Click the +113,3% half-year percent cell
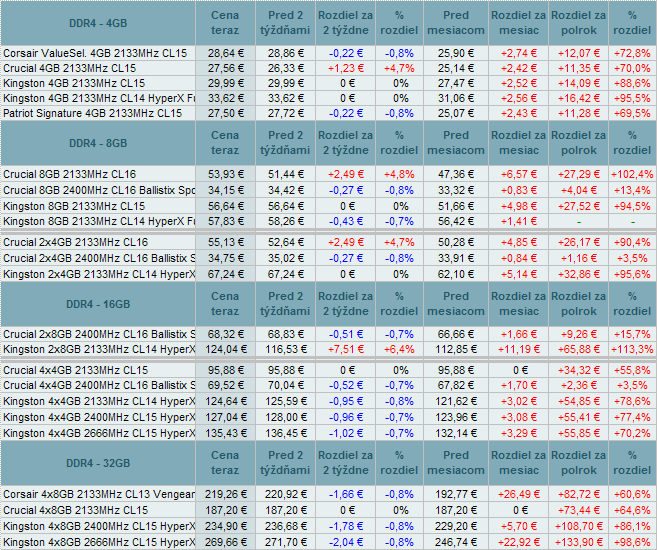 pyautogui.click(x=632, y=349)
